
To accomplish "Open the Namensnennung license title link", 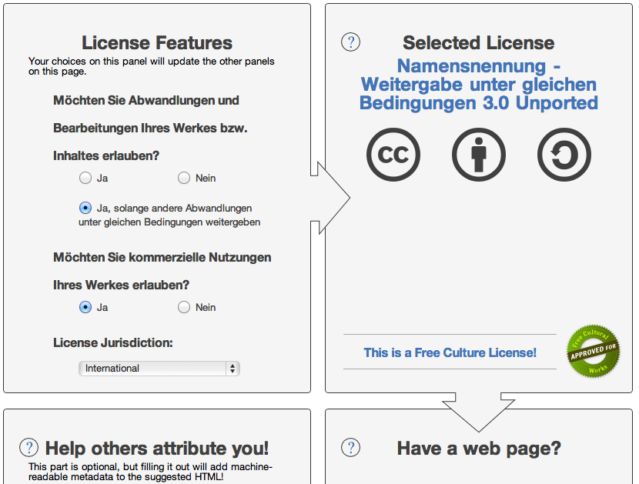I will [x=478, y=84].
